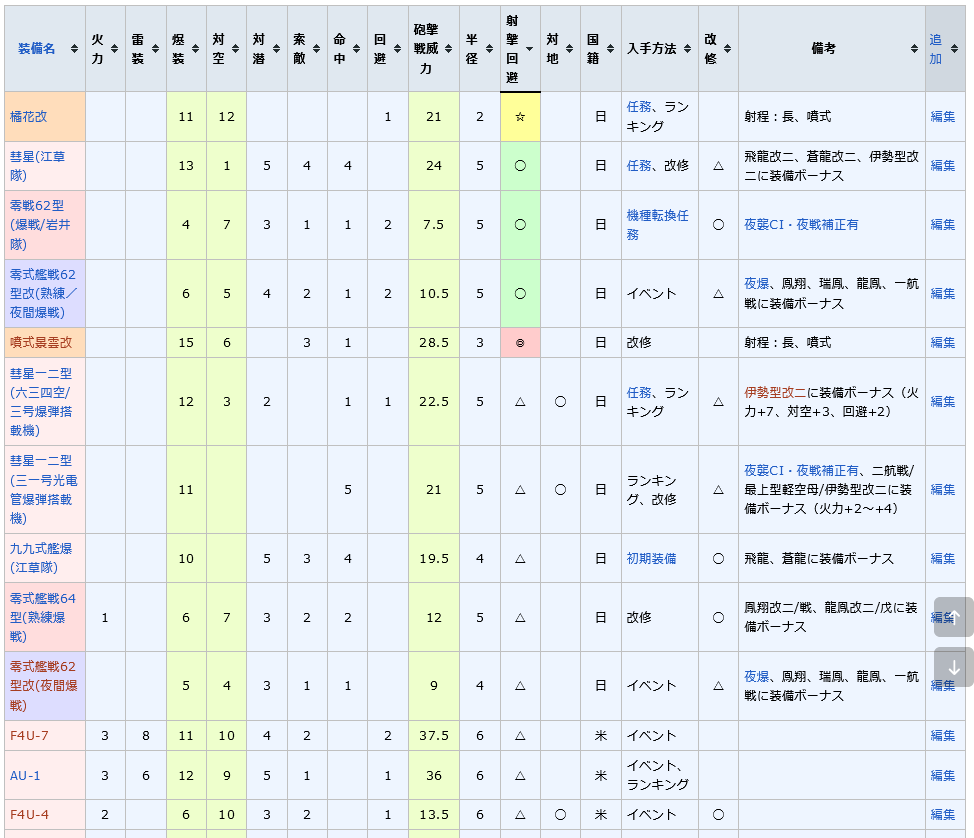This screenshot has width=974, height=838.
Task: Sort by 入手方法 column sort arrows
Action: tap(688, 49)
